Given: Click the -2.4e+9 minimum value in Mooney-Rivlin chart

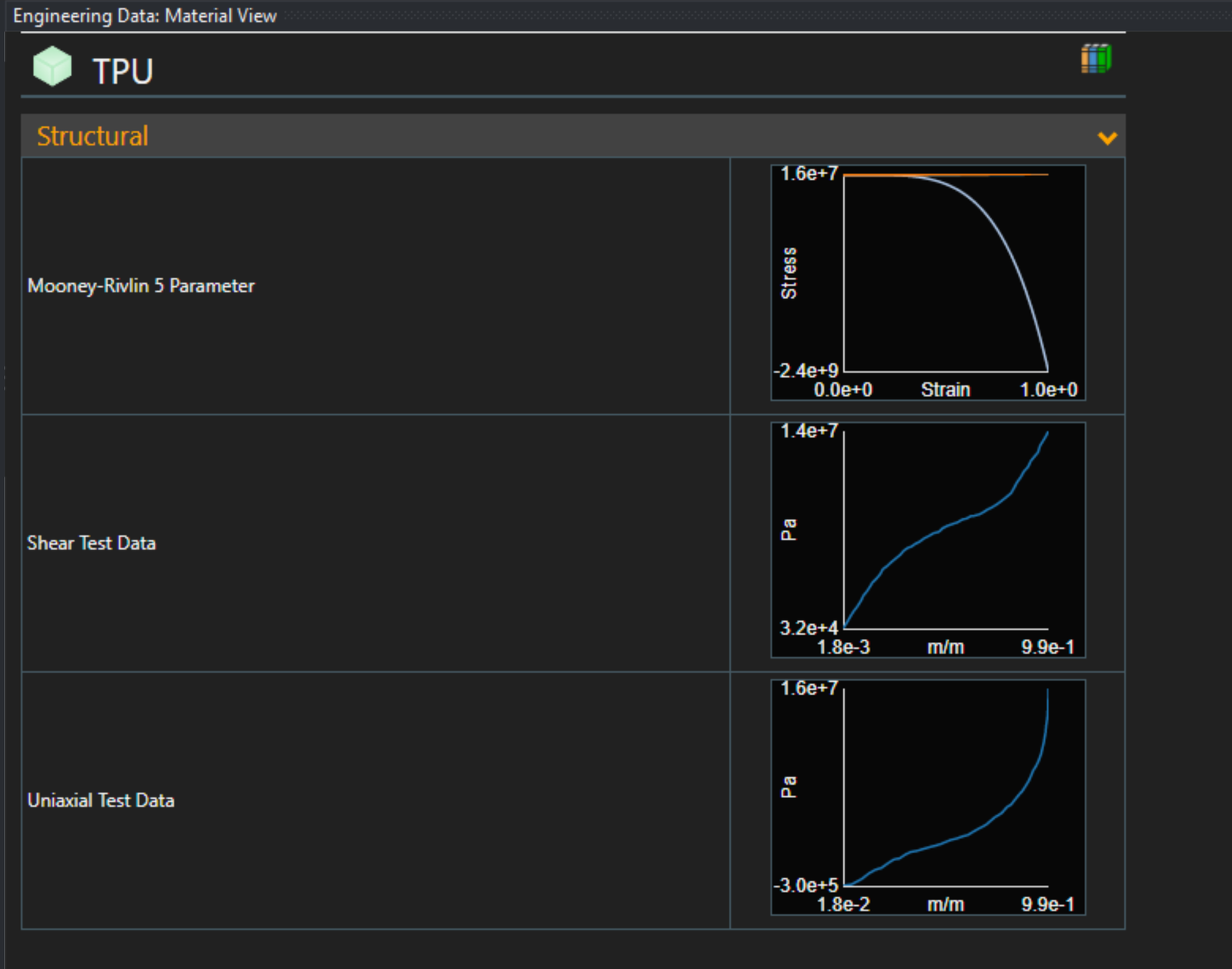Looking at the screenshot, I should pos(805,371).
